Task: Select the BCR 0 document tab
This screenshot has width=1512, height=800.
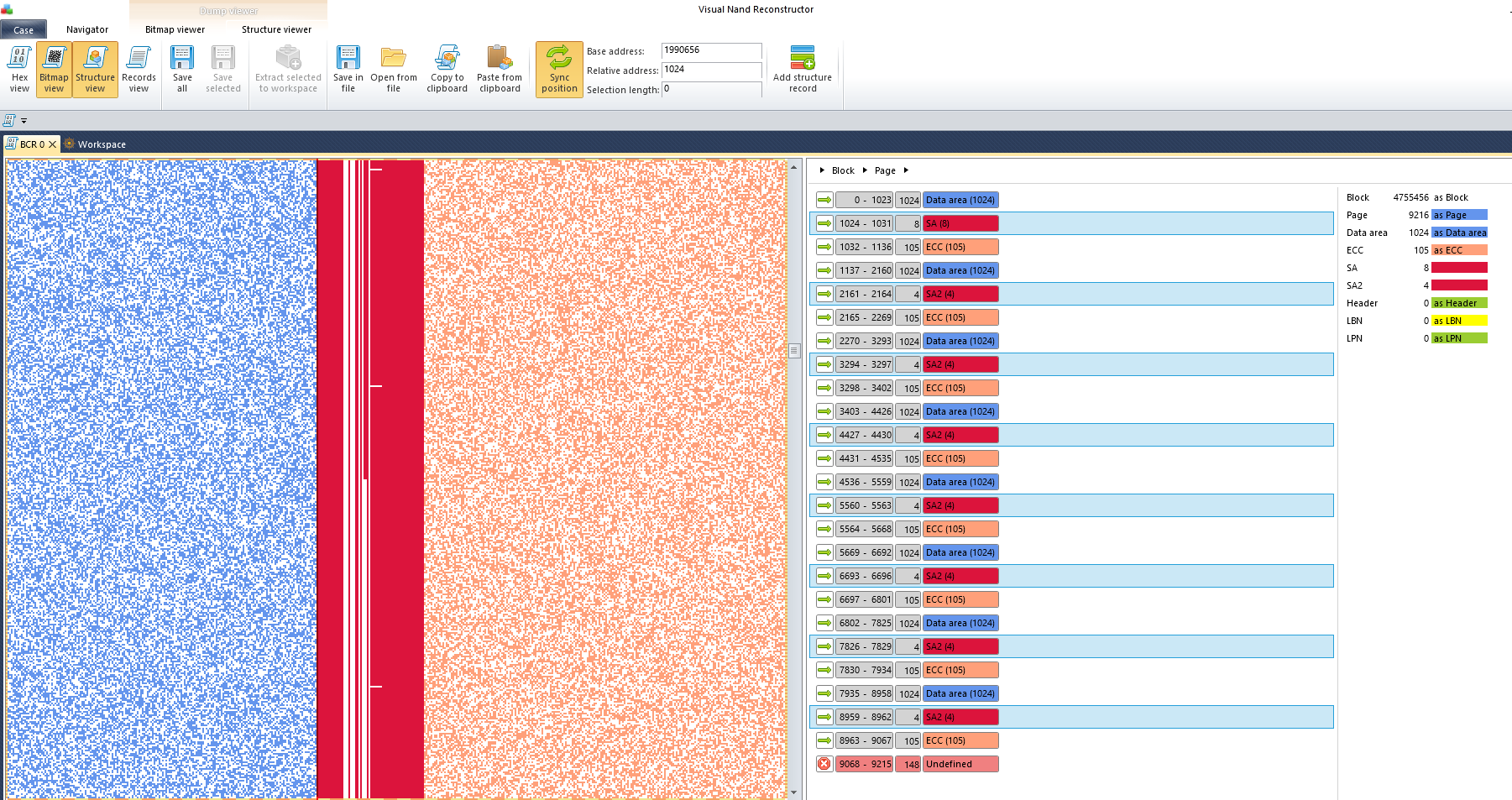Action: (32, 144)
